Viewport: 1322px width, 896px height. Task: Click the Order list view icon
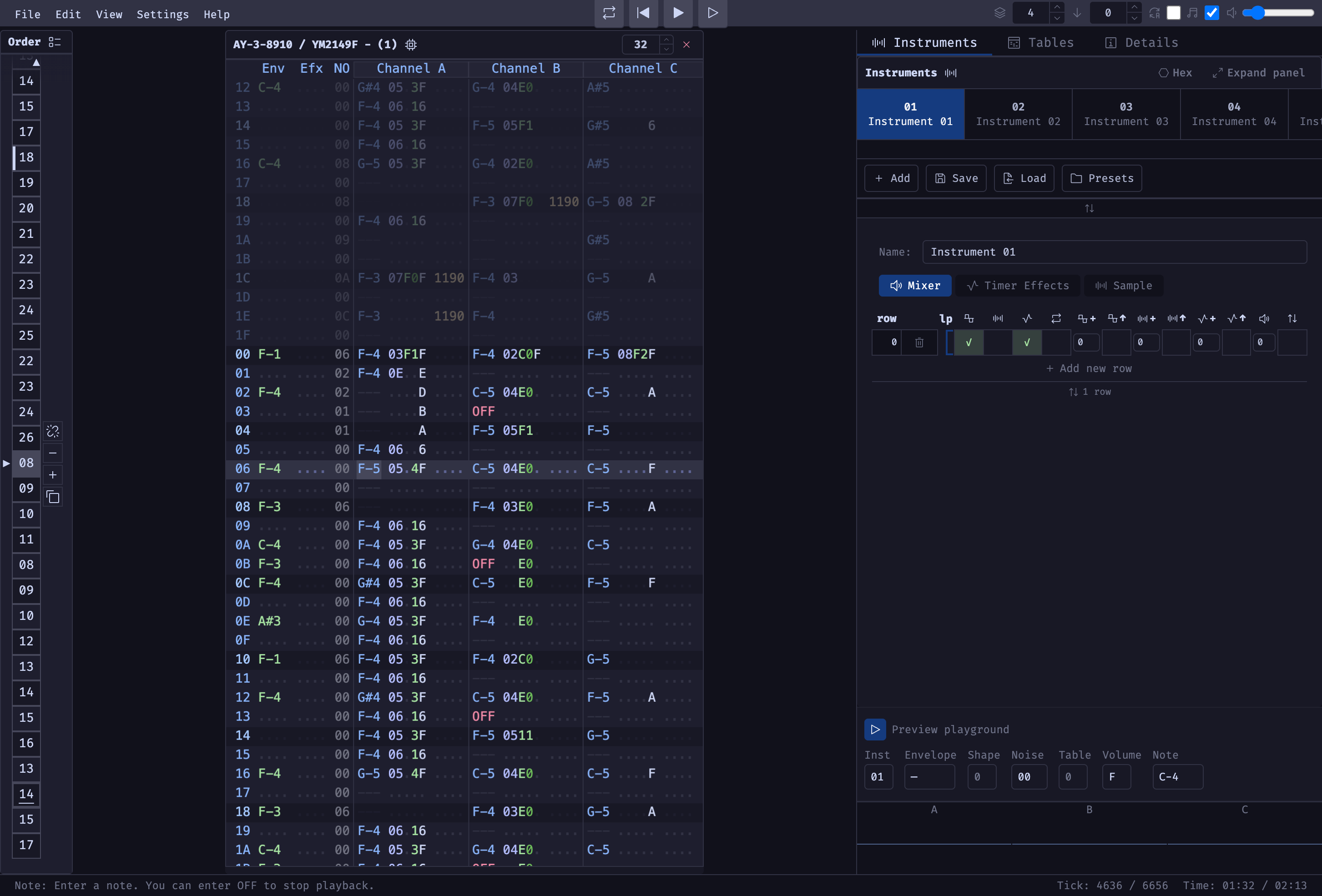[x=55, y=42]
